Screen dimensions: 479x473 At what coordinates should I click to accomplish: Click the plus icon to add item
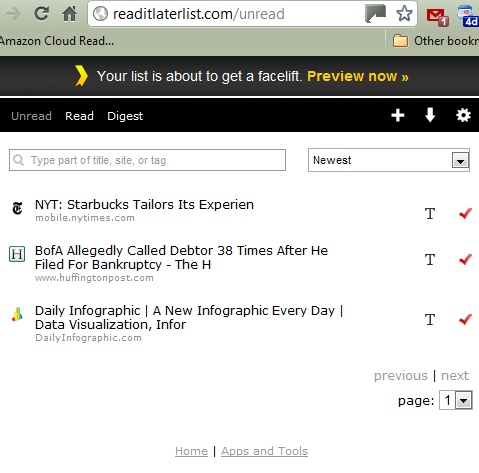tap(398, 115)
